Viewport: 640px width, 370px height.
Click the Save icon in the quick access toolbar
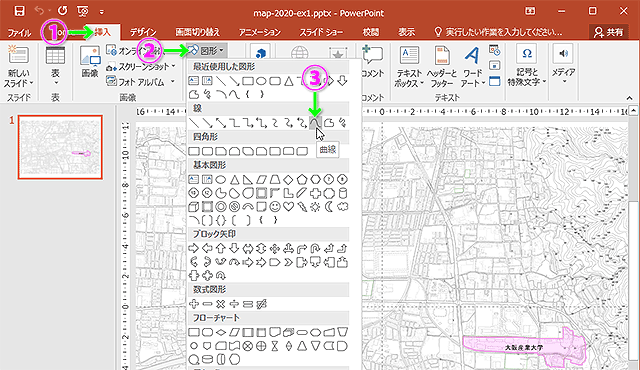click(x=19, y=11)
